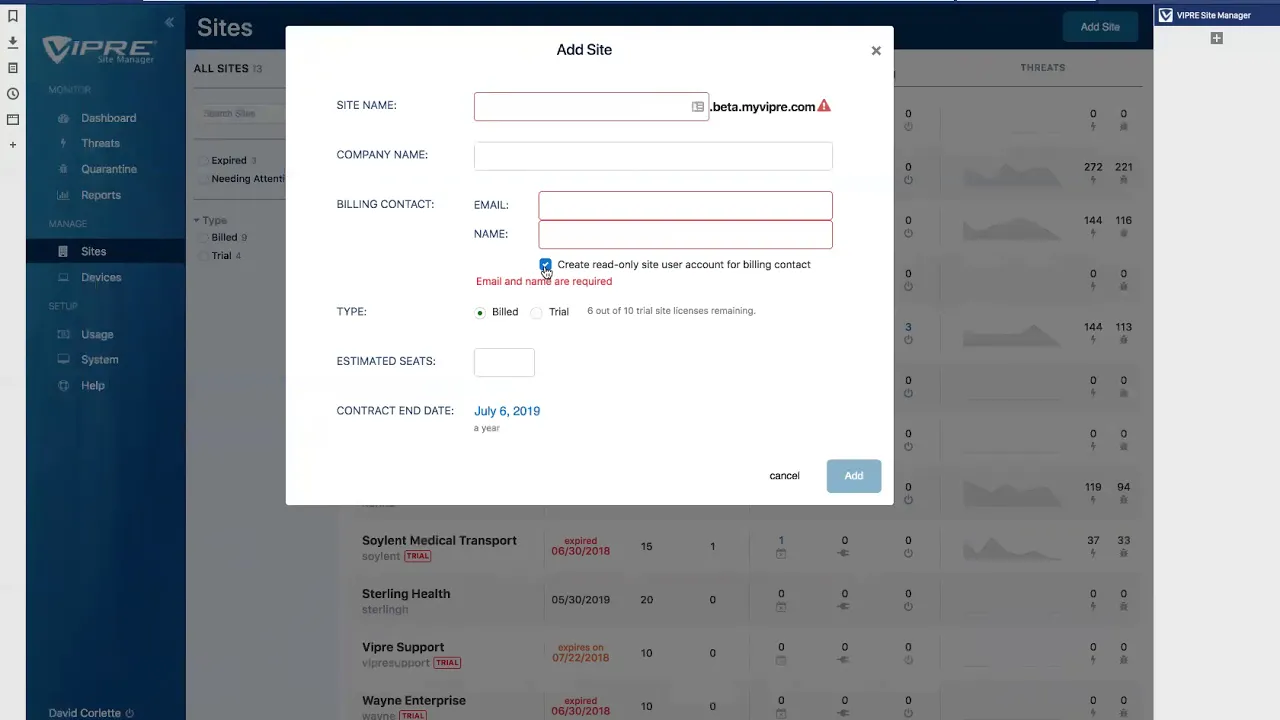Viewport: 1280px width, 720px height.
Task: Open the Sterling Health site
Action: 406,594
